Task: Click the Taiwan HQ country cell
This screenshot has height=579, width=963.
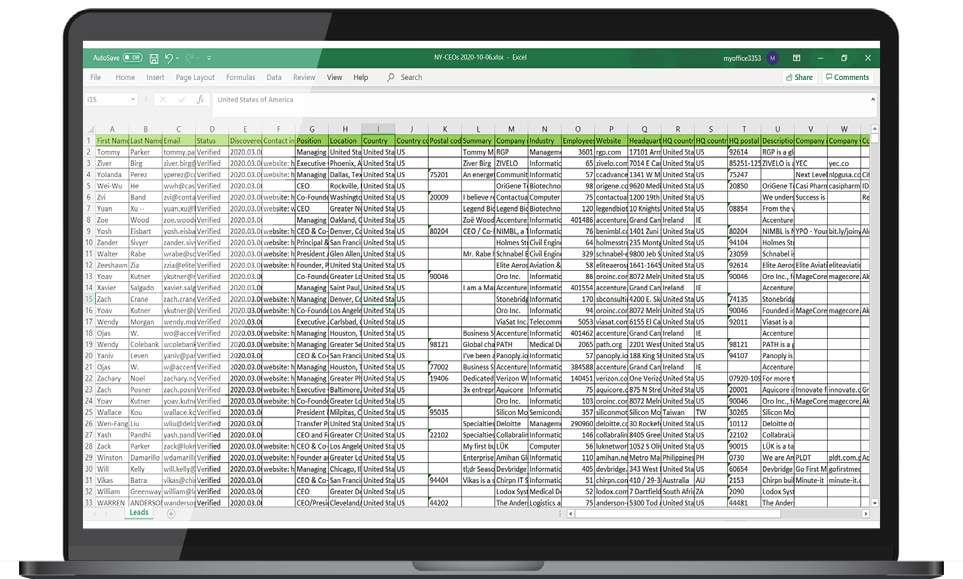Action: 677,413
